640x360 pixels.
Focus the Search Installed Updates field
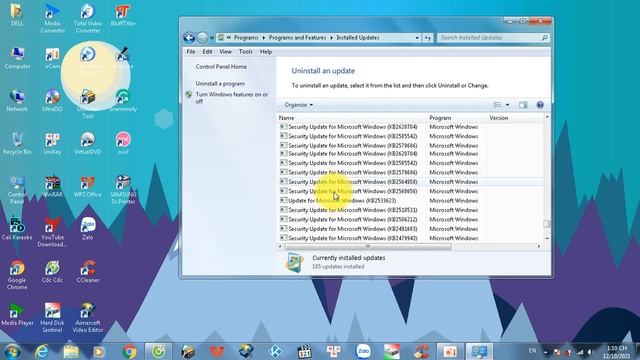click(x=490, y=38)
